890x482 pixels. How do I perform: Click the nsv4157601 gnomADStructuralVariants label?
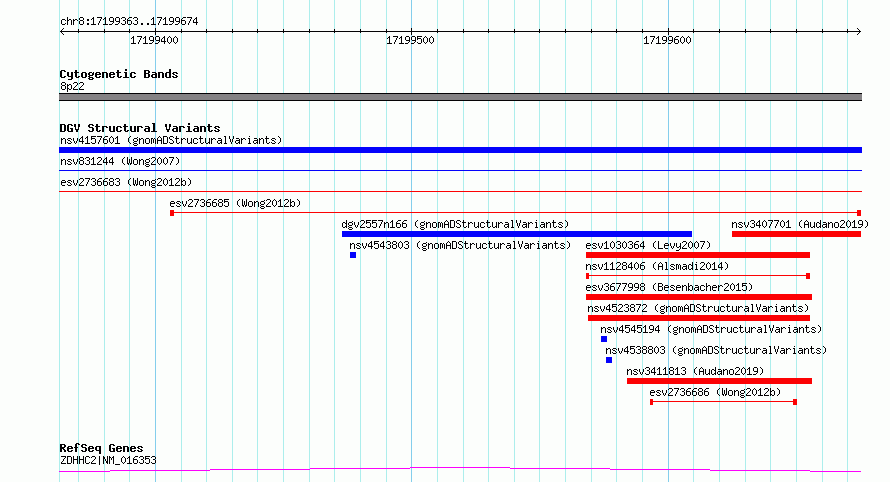point(171,140)
